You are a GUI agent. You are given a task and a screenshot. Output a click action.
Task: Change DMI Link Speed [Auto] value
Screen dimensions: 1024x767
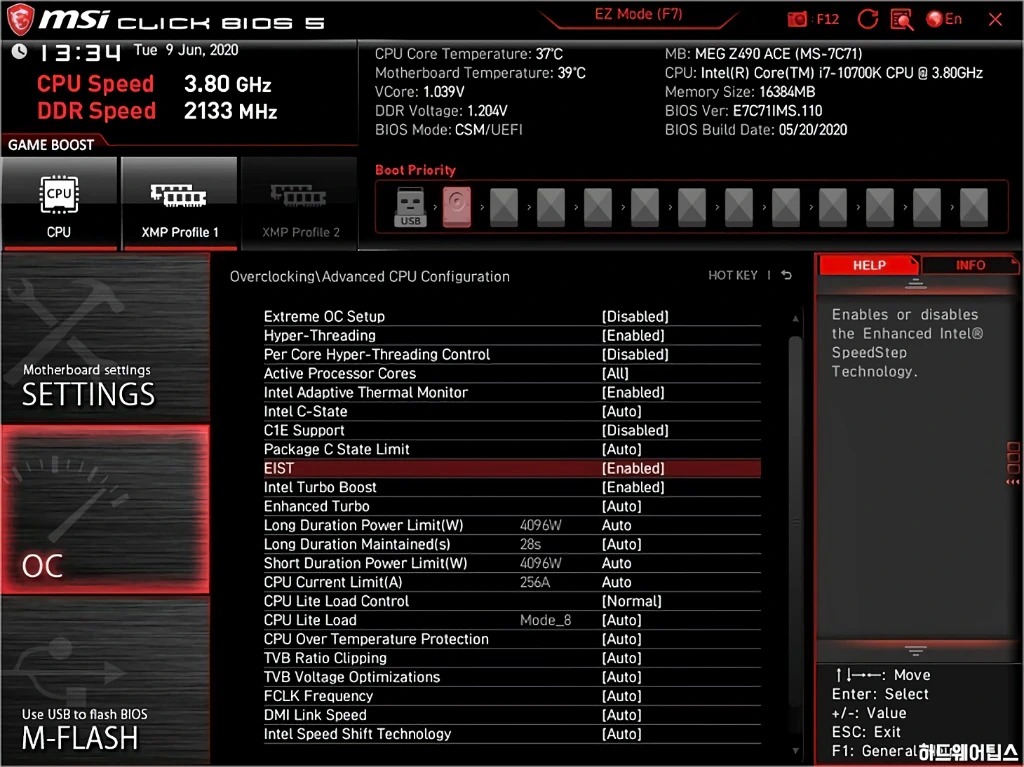622,715
